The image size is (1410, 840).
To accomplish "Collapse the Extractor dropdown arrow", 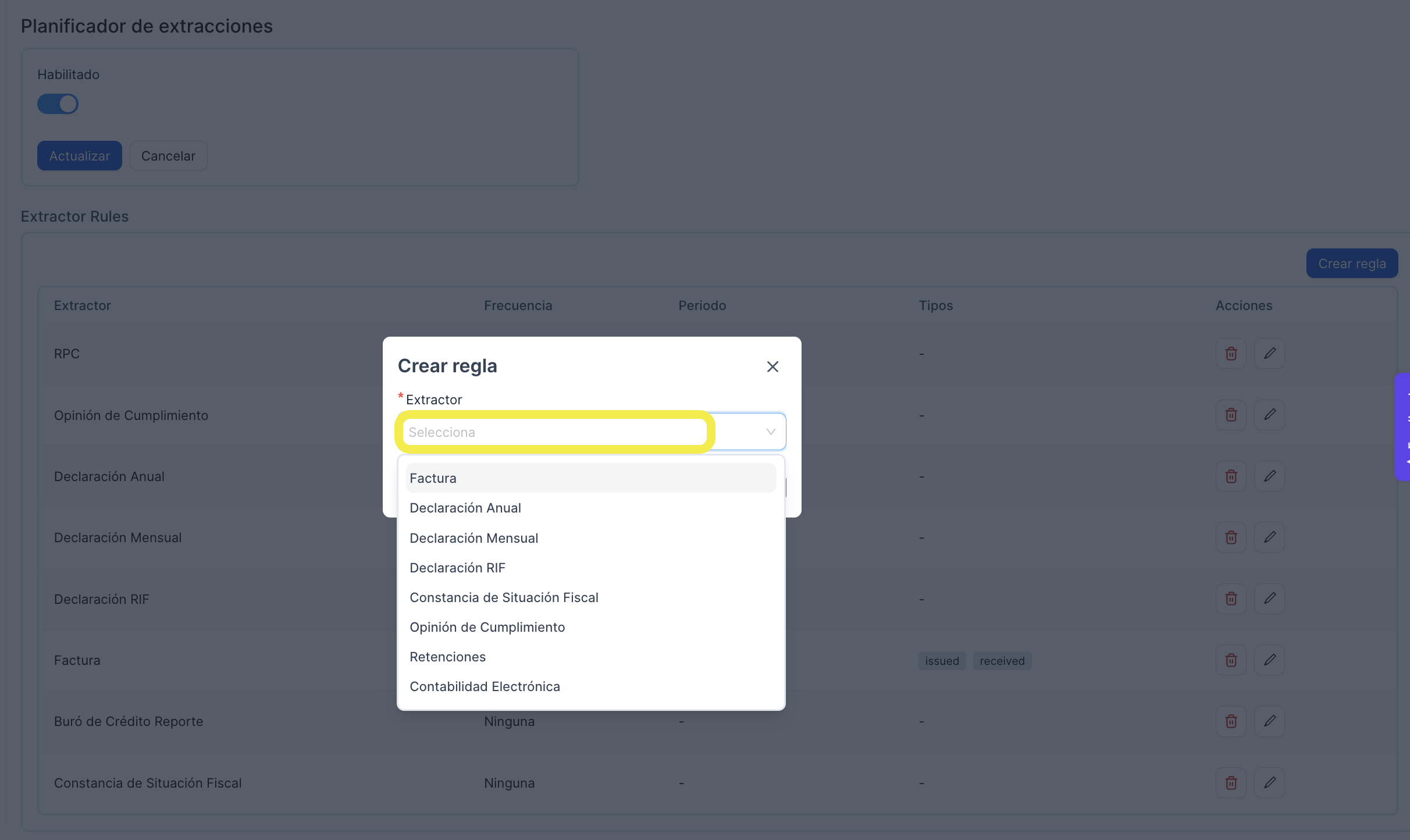I will 771,432.
